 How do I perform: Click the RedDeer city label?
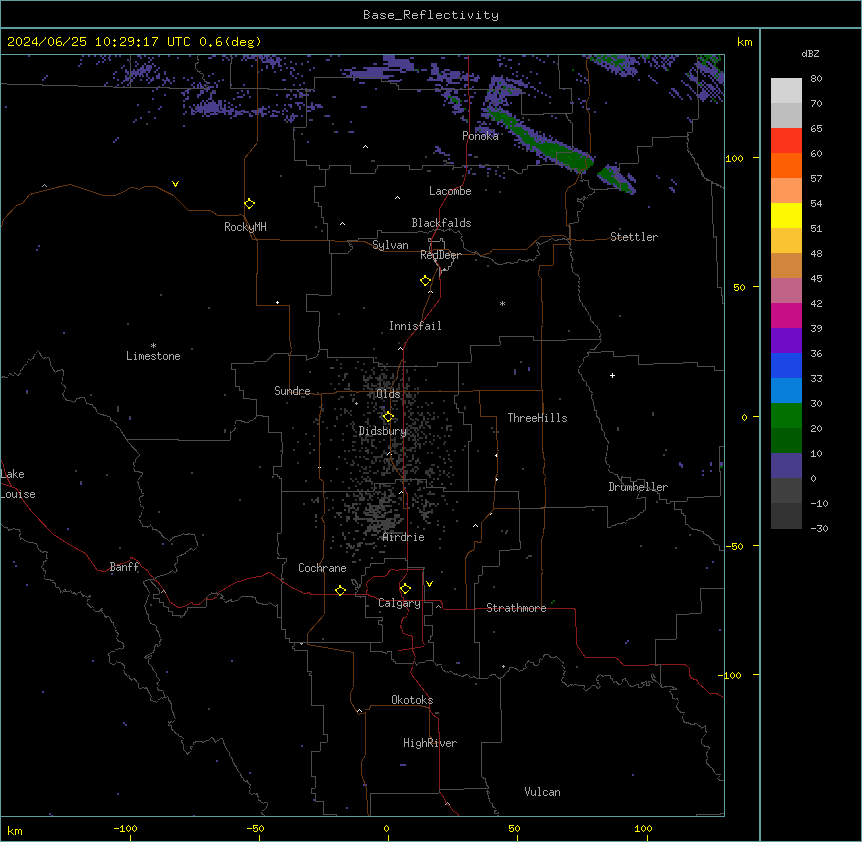point(441,255)
